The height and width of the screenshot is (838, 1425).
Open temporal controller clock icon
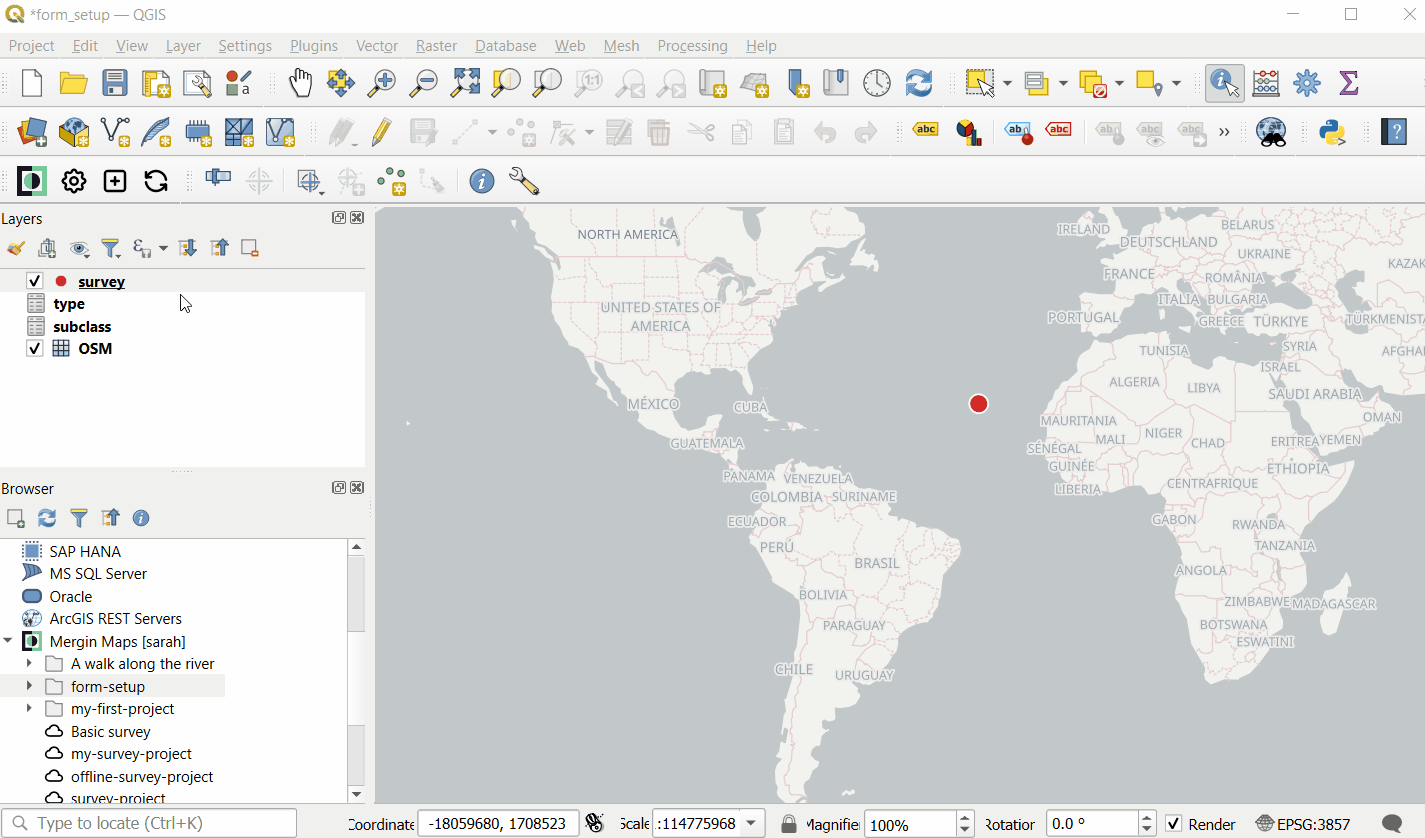[877, 83]
